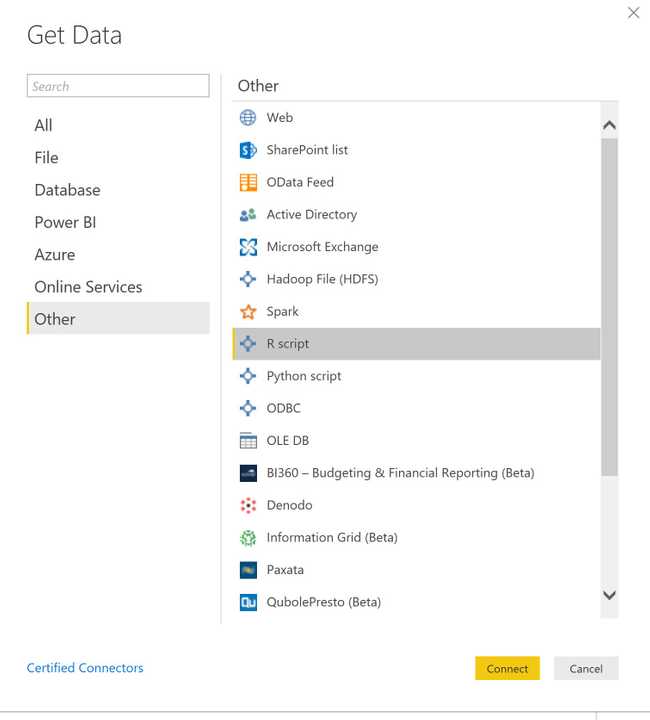This screenshot has height=720, width=650.
Task: Pick the Paxata text label
Action: [285, 570]
